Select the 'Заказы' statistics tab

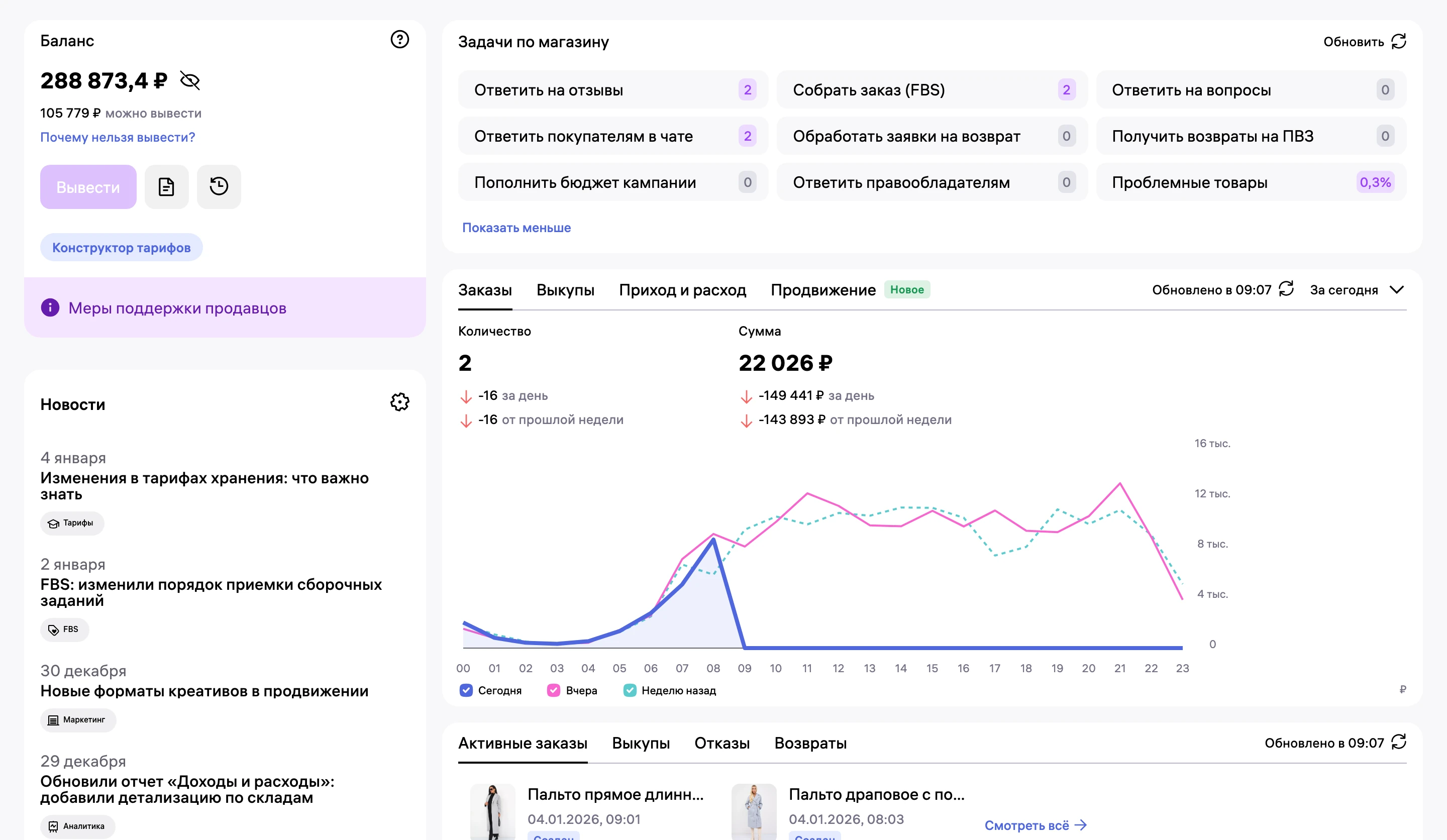(x=485, y=290)
